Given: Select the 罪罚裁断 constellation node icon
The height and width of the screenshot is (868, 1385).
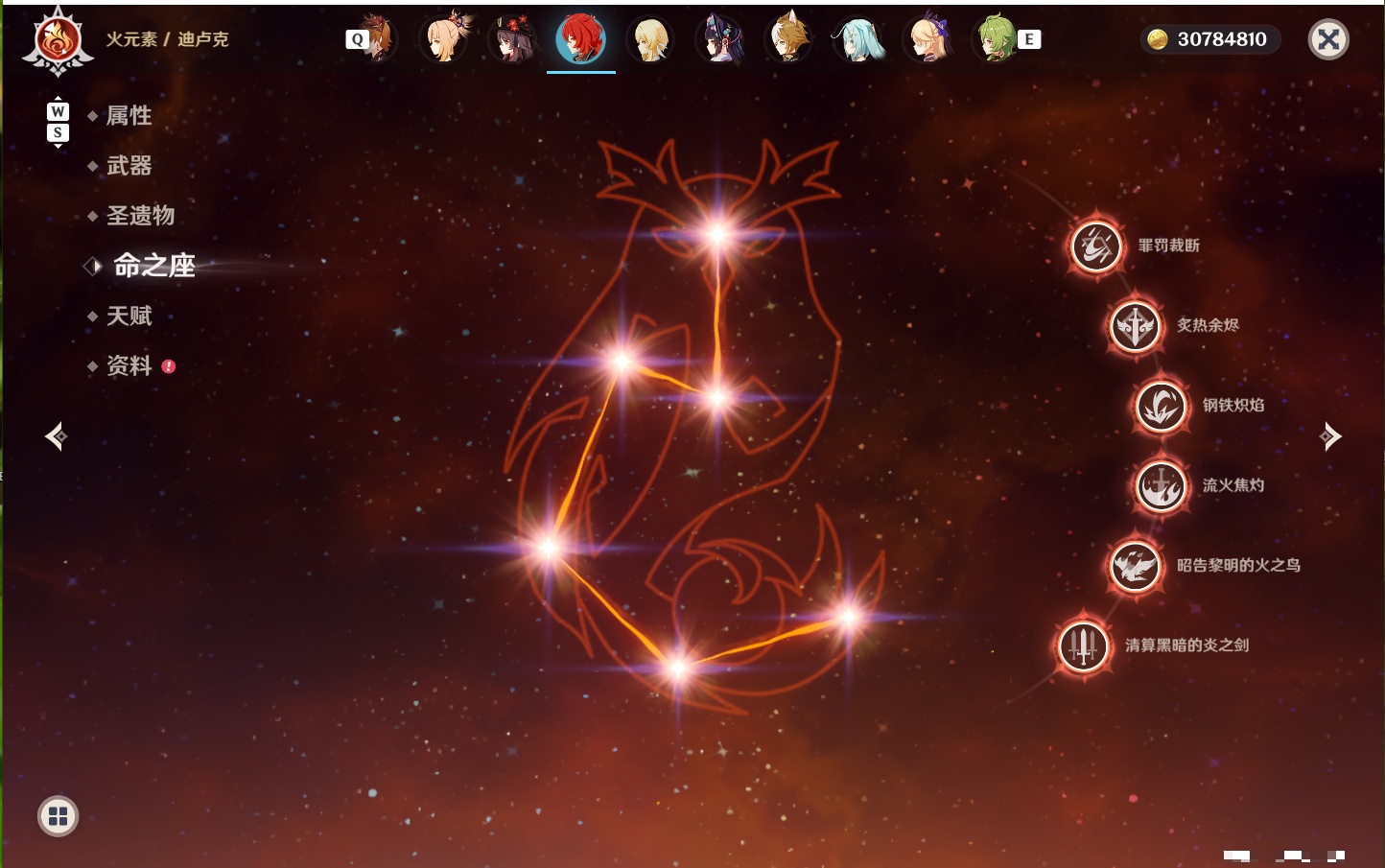Looking at the screenshot, I should 1096,246.
